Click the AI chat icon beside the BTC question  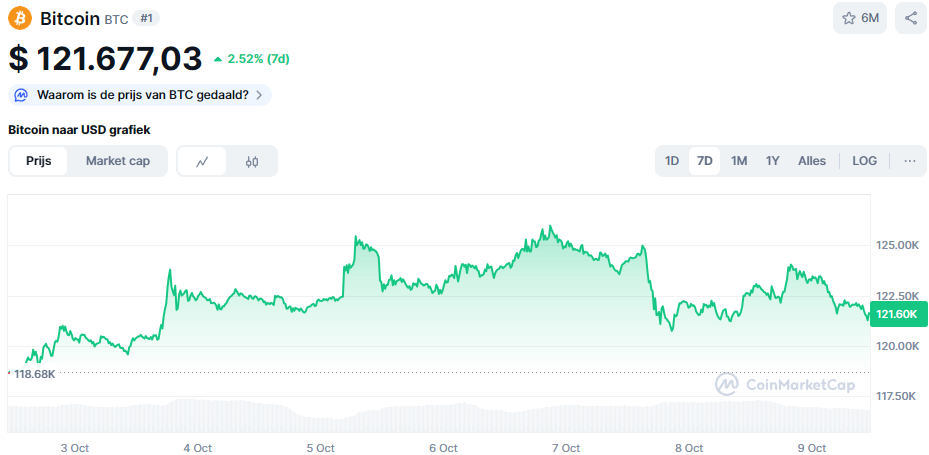(21, 95)
